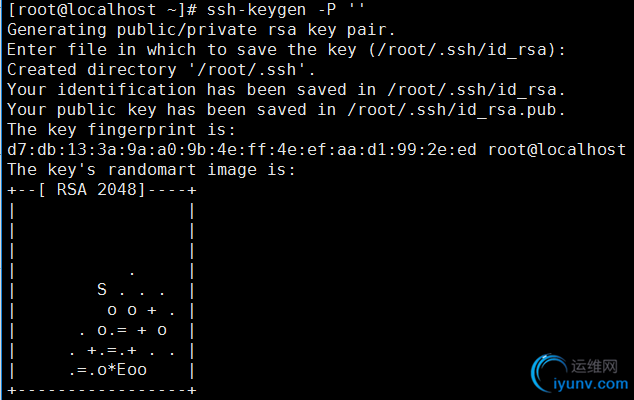Click the ssh-keygen command text

pos(256,10)
